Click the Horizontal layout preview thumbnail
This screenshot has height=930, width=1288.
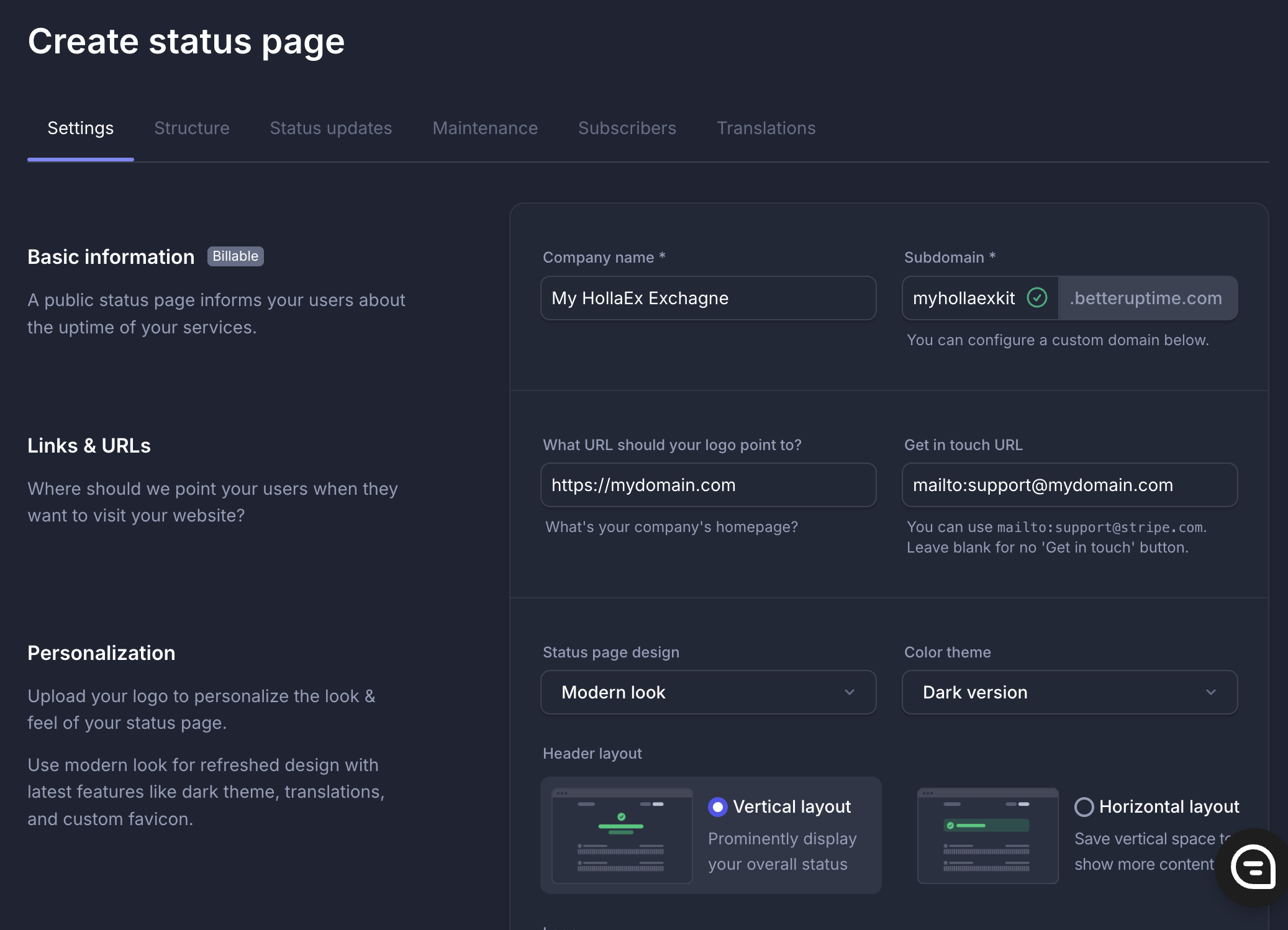[x=987, y=836]
